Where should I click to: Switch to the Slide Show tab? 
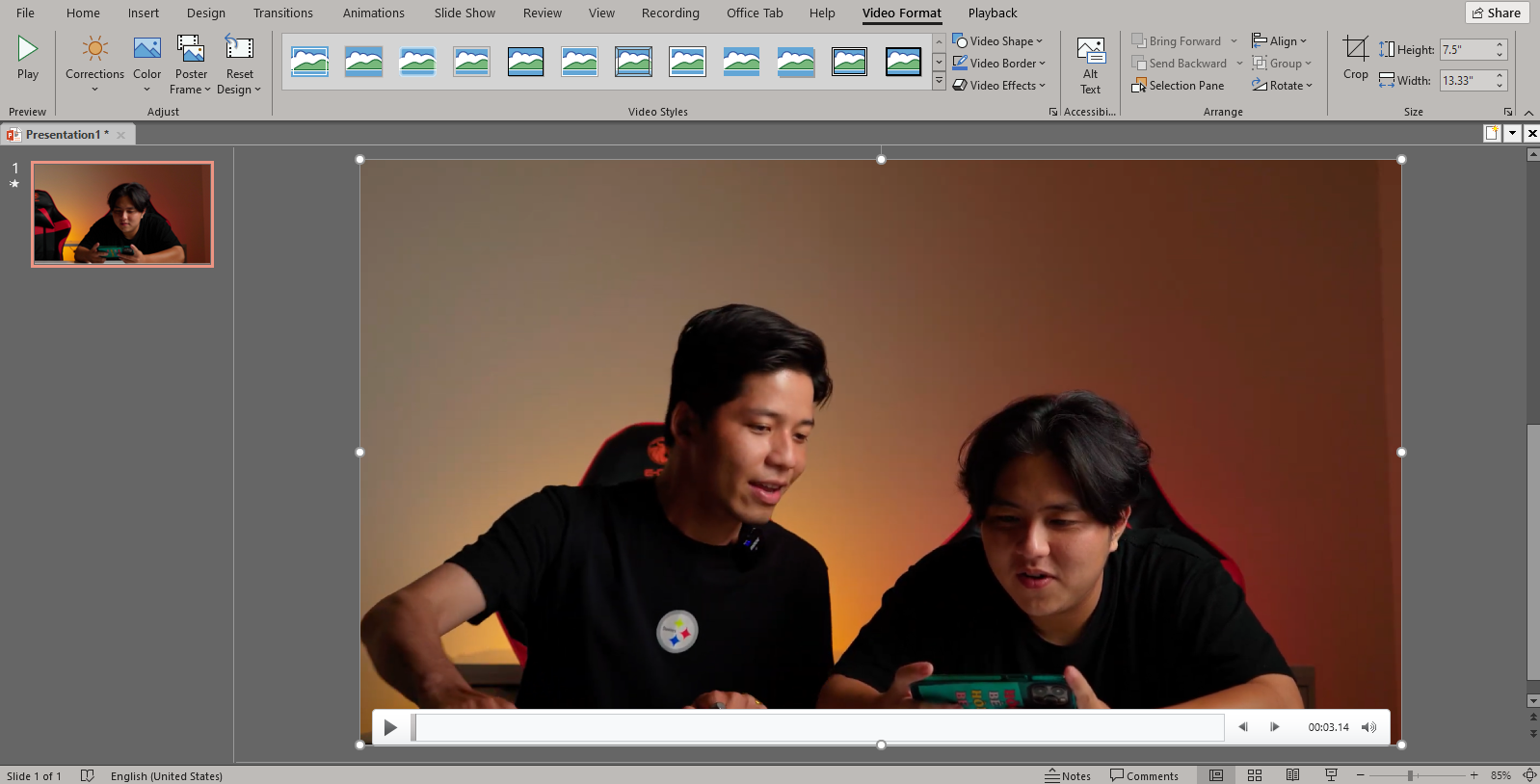465,13
